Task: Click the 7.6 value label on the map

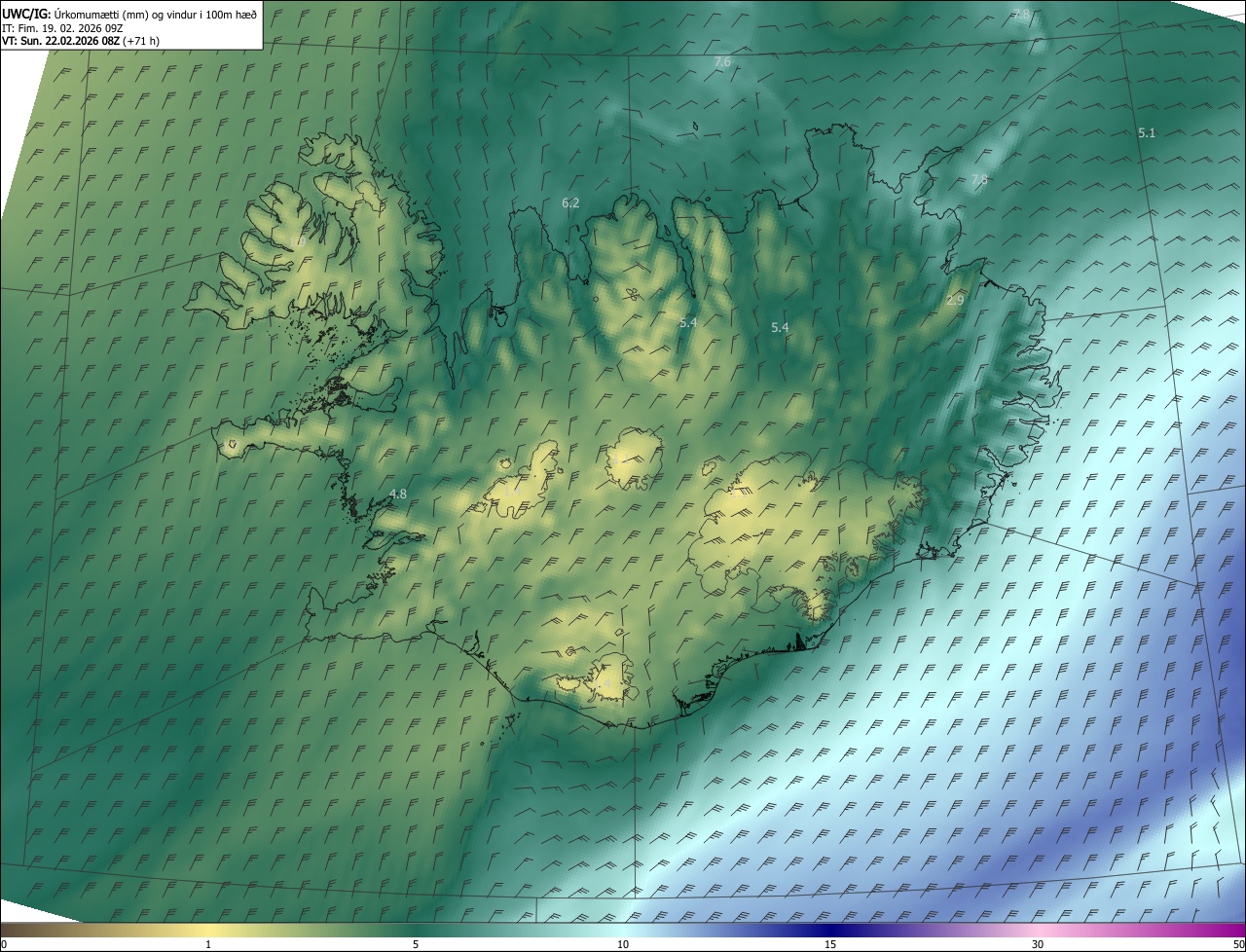Action: 722,61
